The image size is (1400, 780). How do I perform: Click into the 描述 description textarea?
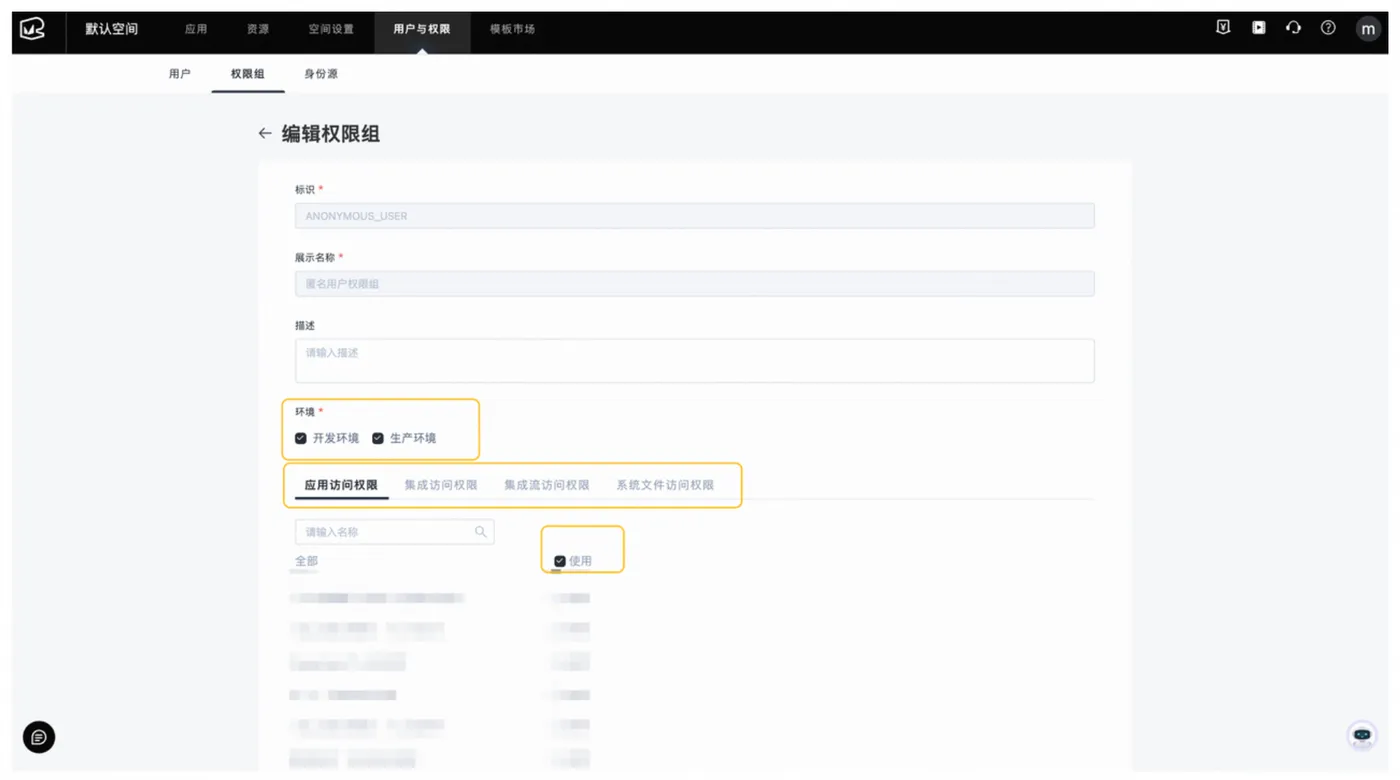tap(695, 361)
